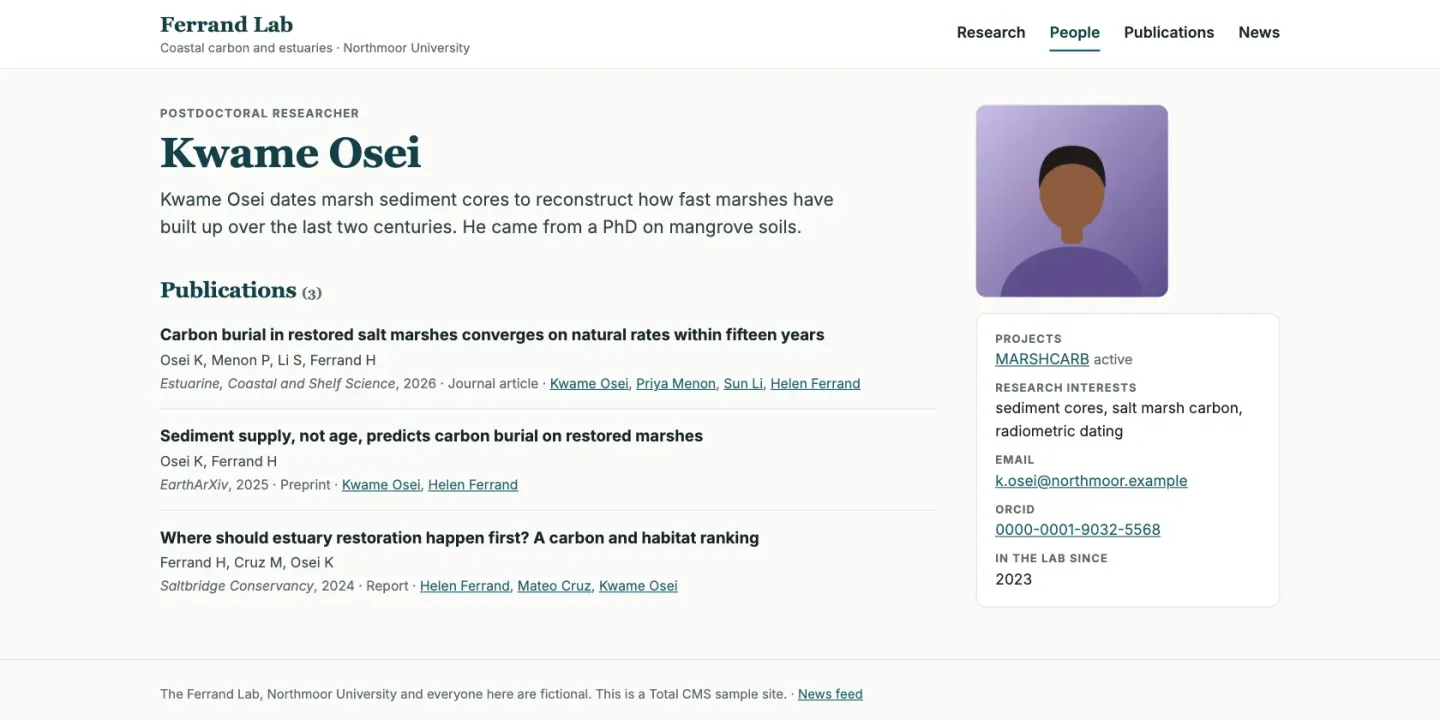Click title 'Carbon burial in restored salt marshes converges'
Screen dimensions: 1440x720
tap(492, 335)
